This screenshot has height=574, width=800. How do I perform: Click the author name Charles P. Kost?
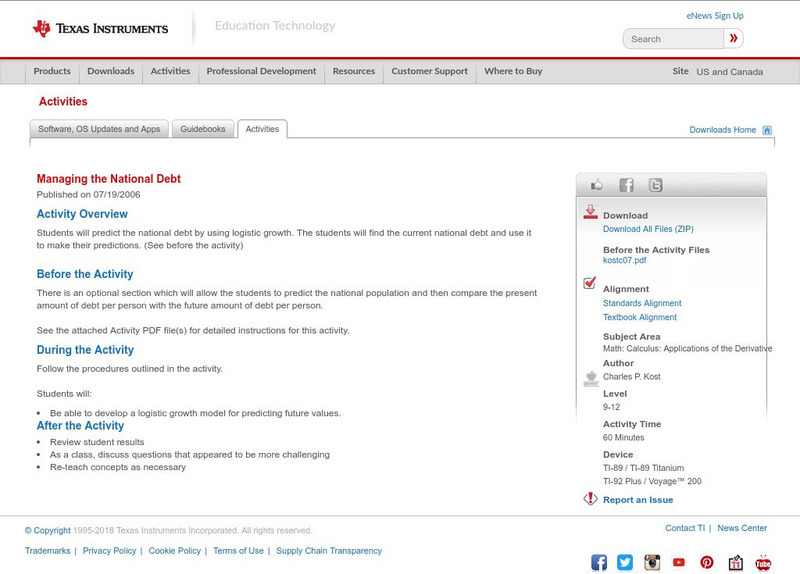632,377
